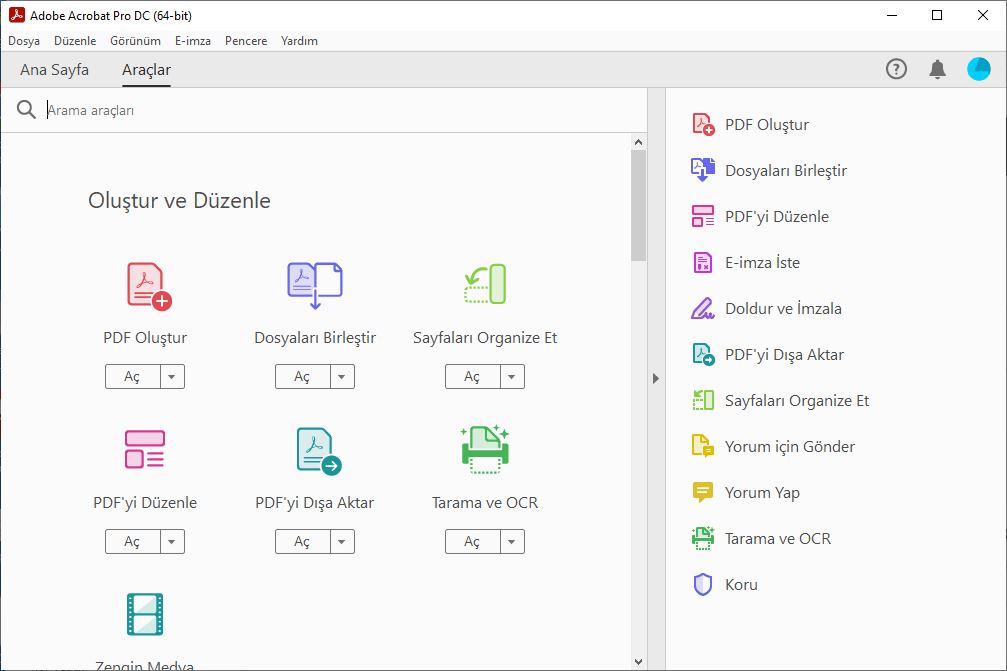The height and width of the screenshot is (671, 1007).
Task: Switch to the Ana Sayfa tab
Action: tap(55, 69)
